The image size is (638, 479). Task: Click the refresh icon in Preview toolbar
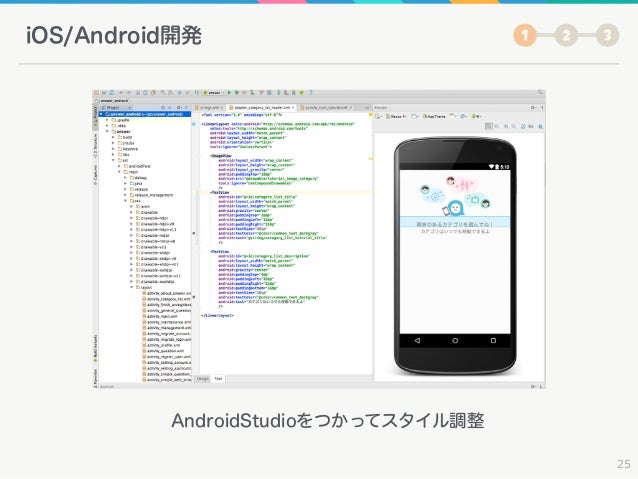[523, 127]
